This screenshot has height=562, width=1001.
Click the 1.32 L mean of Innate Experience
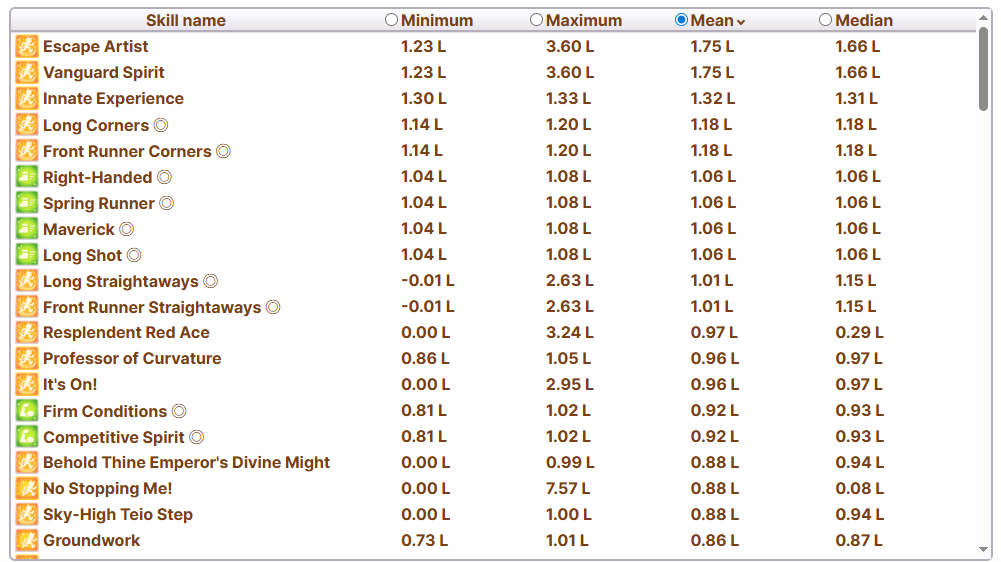tap(712, 99)
